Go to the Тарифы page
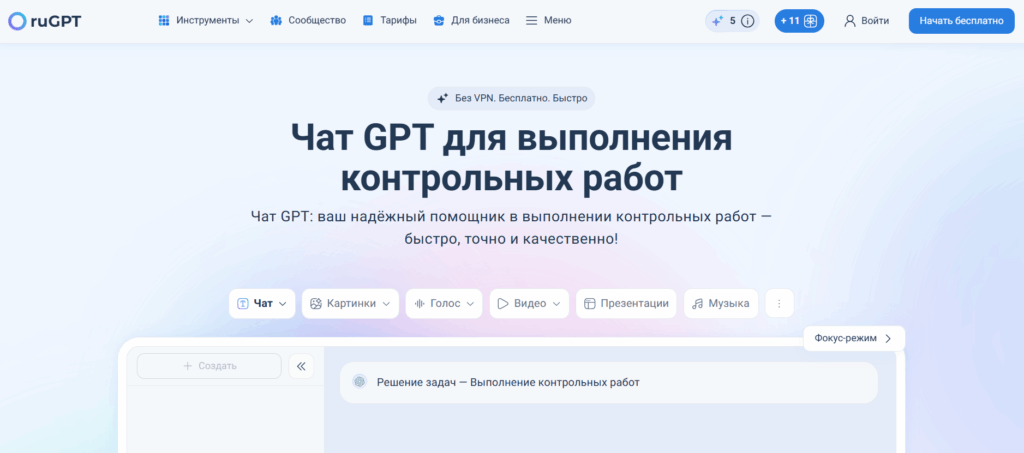The height and width of the screenshot is (453, 1024). pyautogui.click(x=390, y=21)
